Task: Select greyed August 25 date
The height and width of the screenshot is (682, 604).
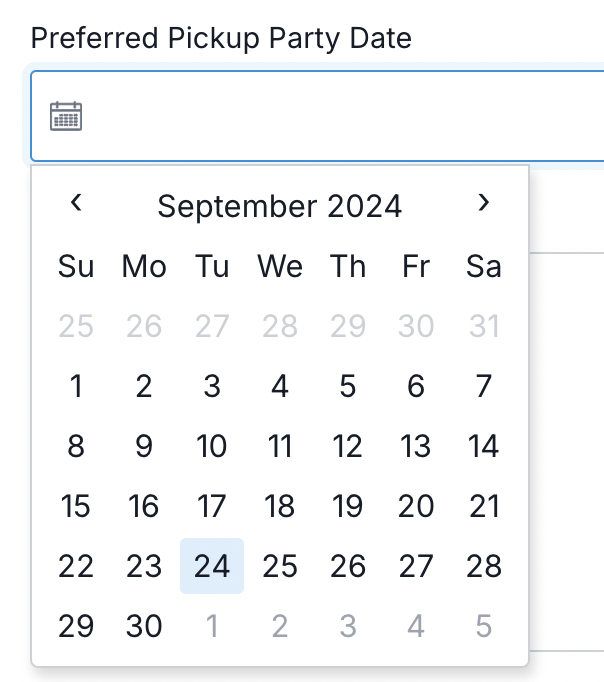Action: click(76, 326)
